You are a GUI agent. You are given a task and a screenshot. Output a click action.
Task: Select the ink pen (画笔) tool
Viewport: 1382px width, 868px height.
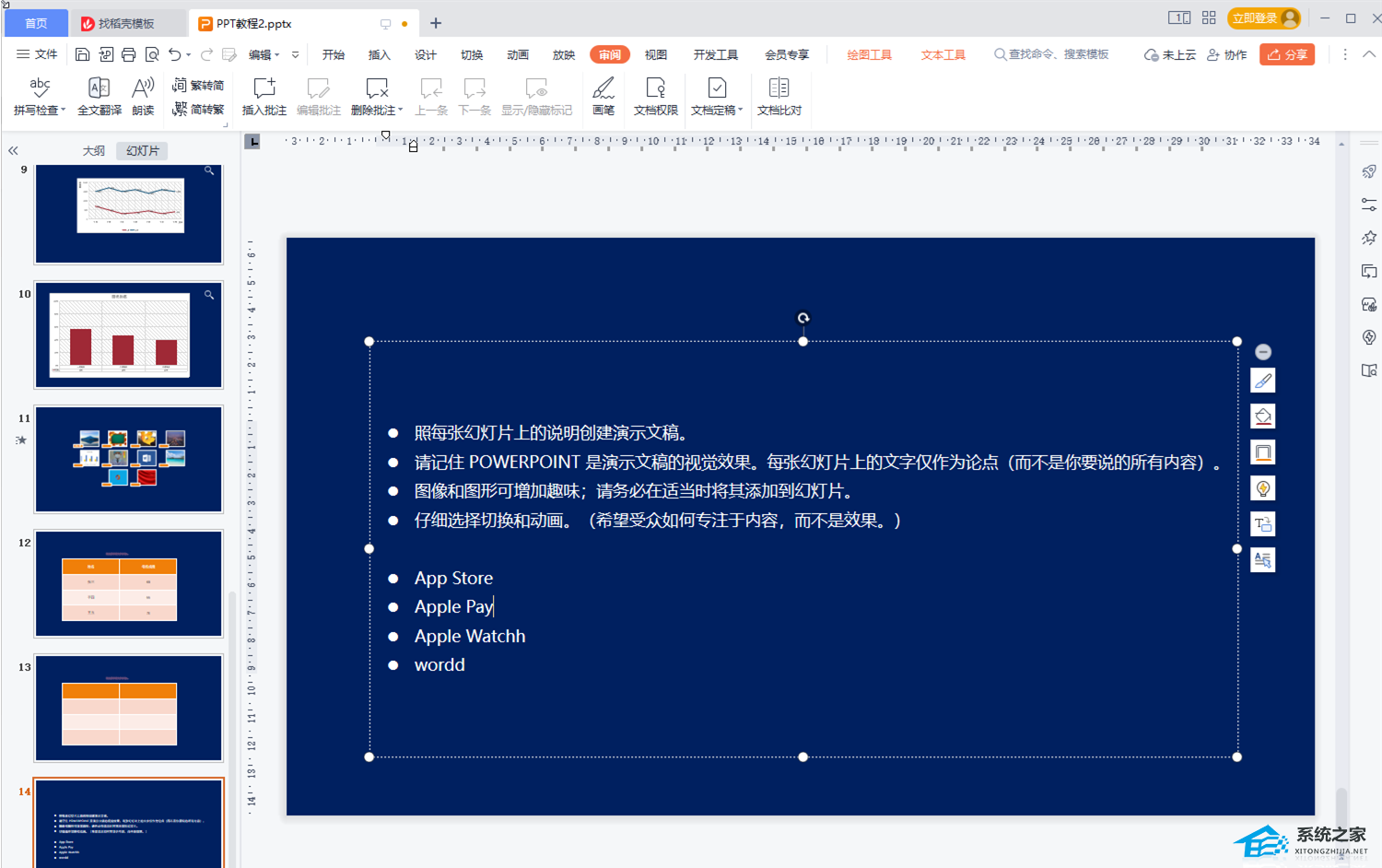603,96
